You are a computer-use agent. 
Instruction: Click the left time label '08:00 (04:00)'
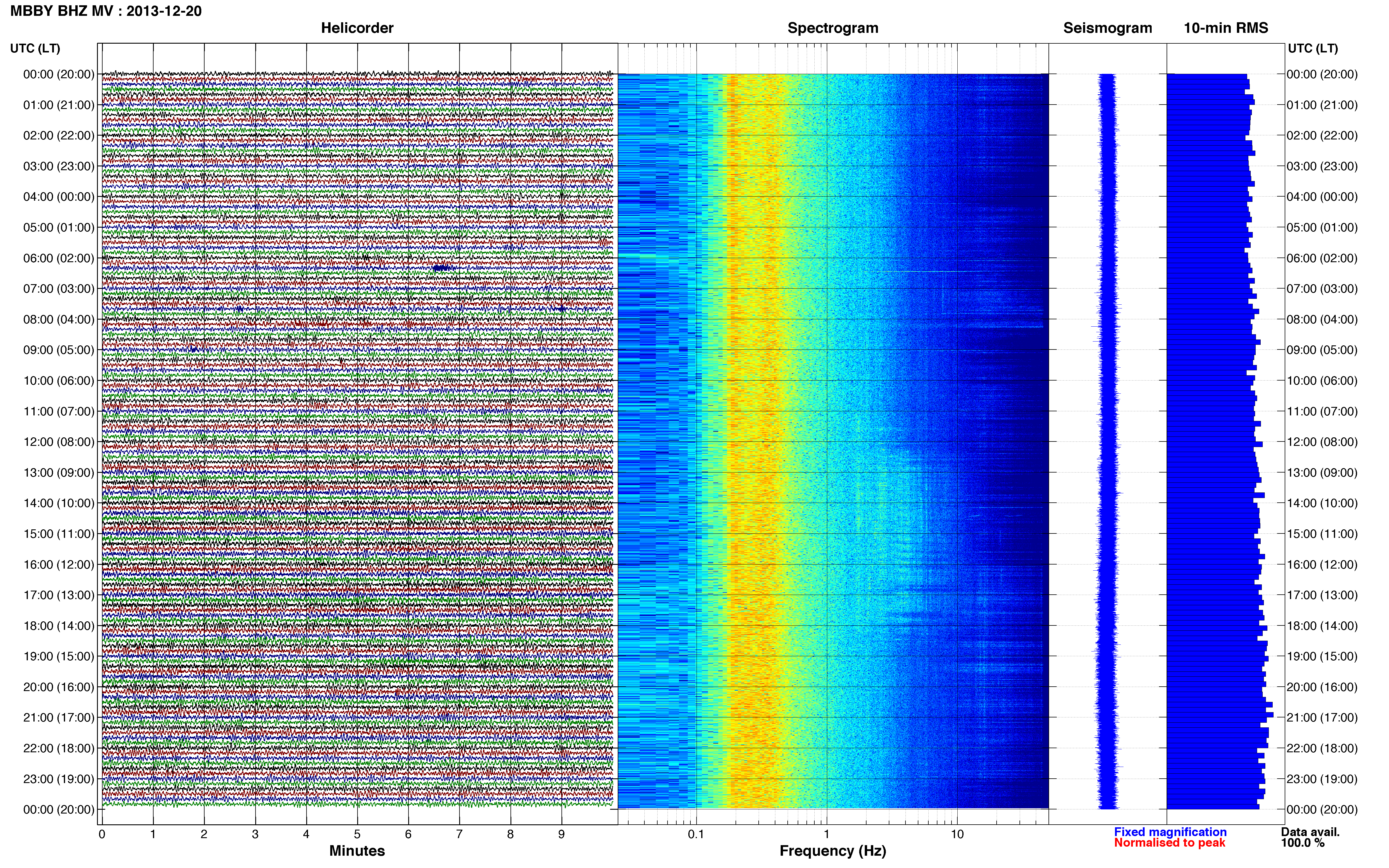59,319
